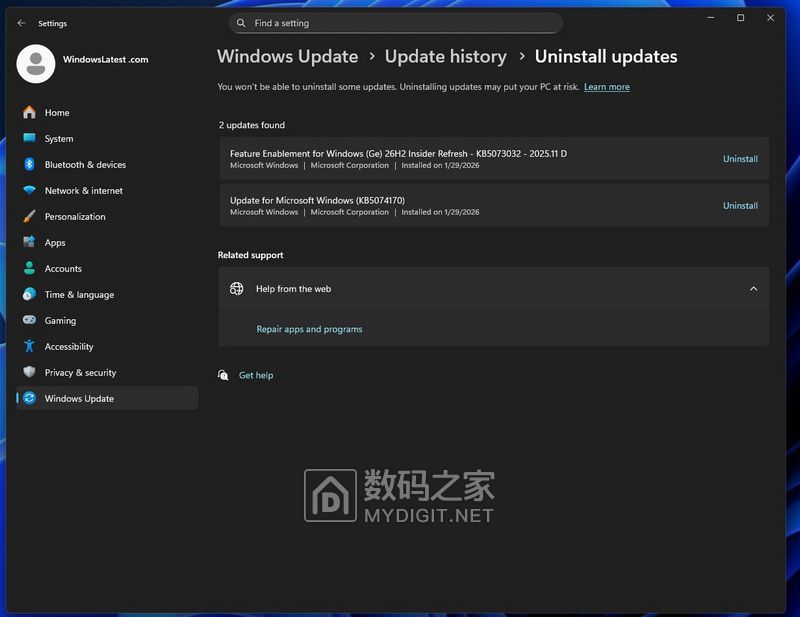Uninstall the KB5073032 Feature Enablement update
The height and width of the screenshot is (617, 800).
(x=740, y=159)
